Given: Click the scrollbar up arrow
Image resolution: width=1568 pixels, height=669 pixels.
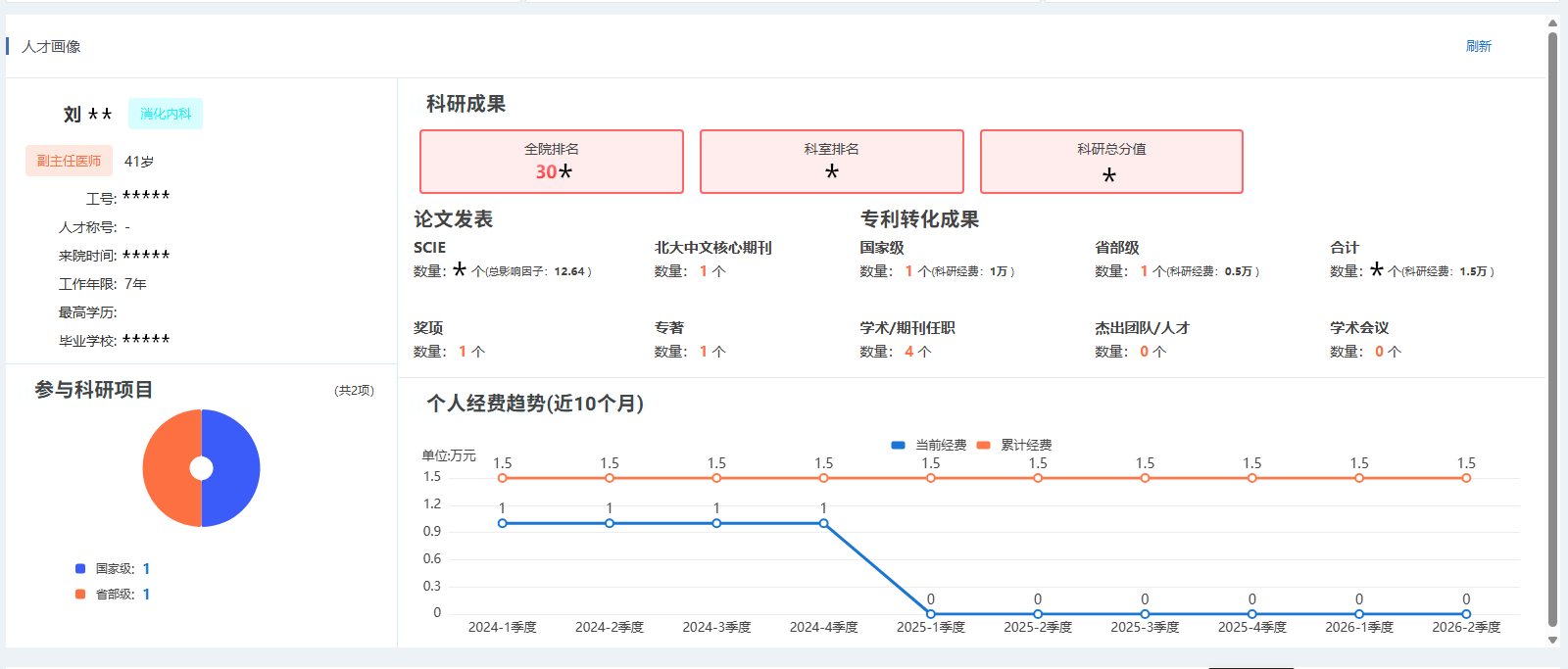Looking at the screenshot, I should 1552,23.
